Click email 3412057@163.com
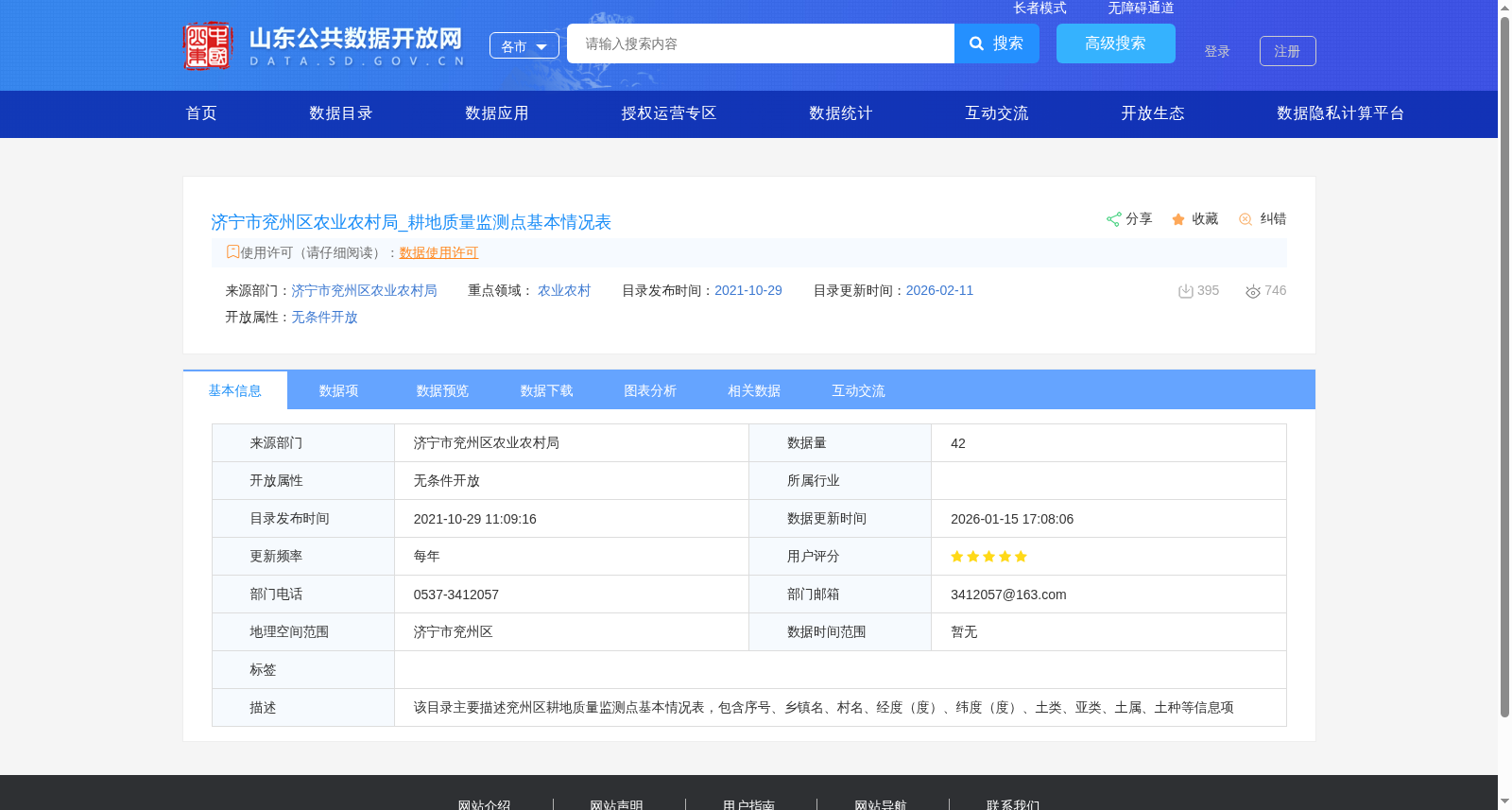 point(1008,595)
